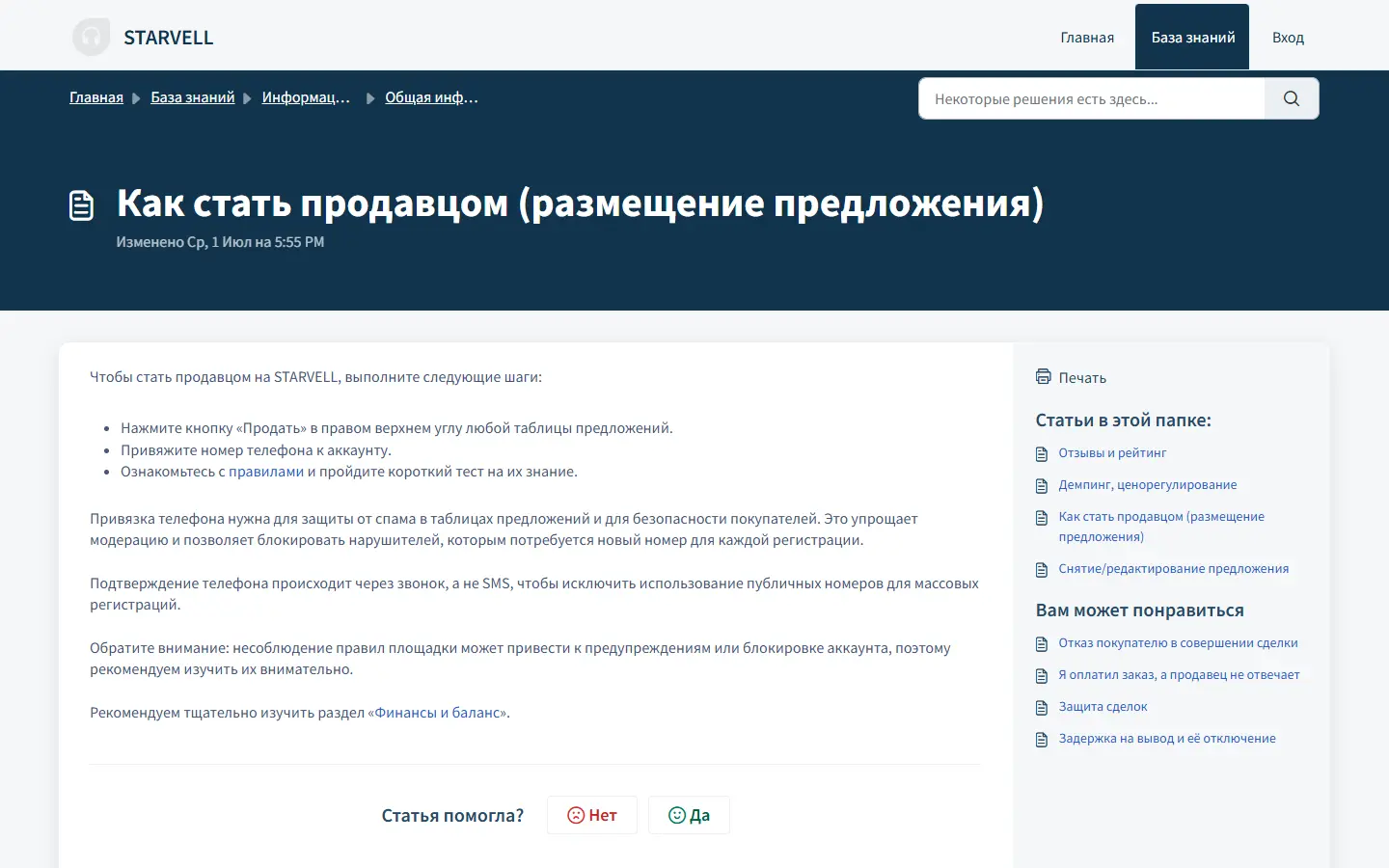Select the База знаний tab
The width and height of the screenshot is (1389, 868).
(x=1192, y=38)
